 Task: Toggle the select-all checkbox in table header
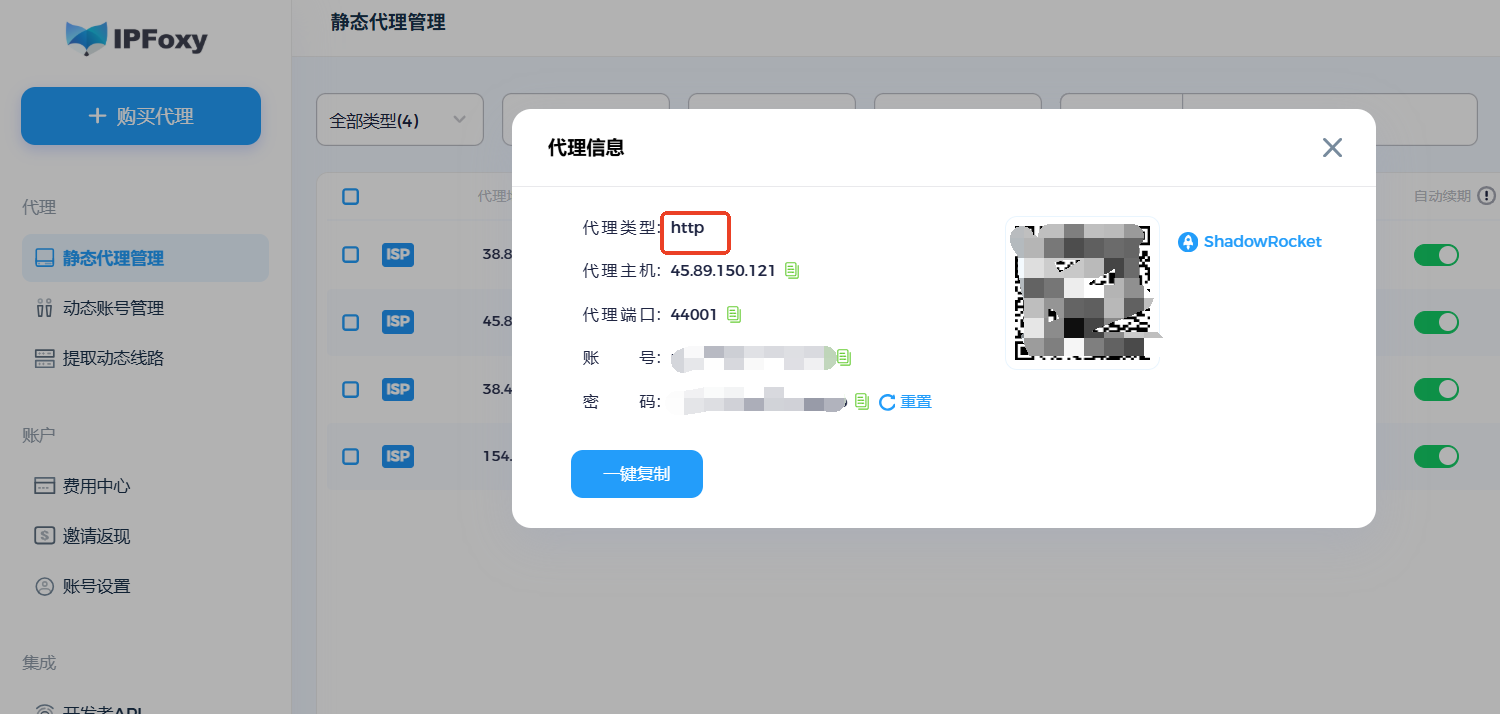[x=350, y=196]
